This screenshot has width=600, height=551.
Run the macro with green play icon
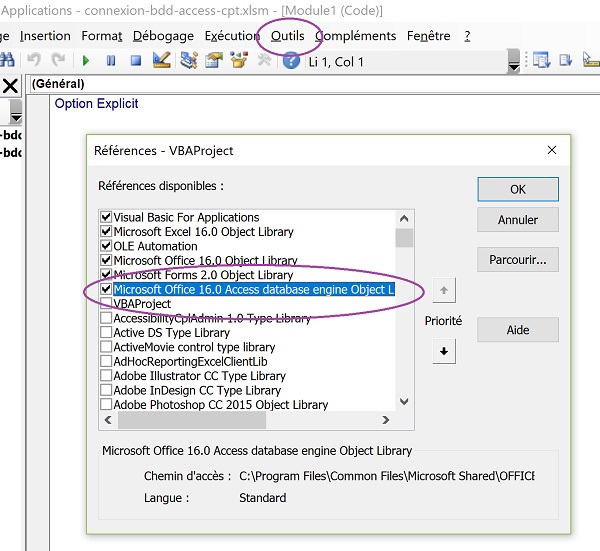pyautogui.click(x=86, y=60)
